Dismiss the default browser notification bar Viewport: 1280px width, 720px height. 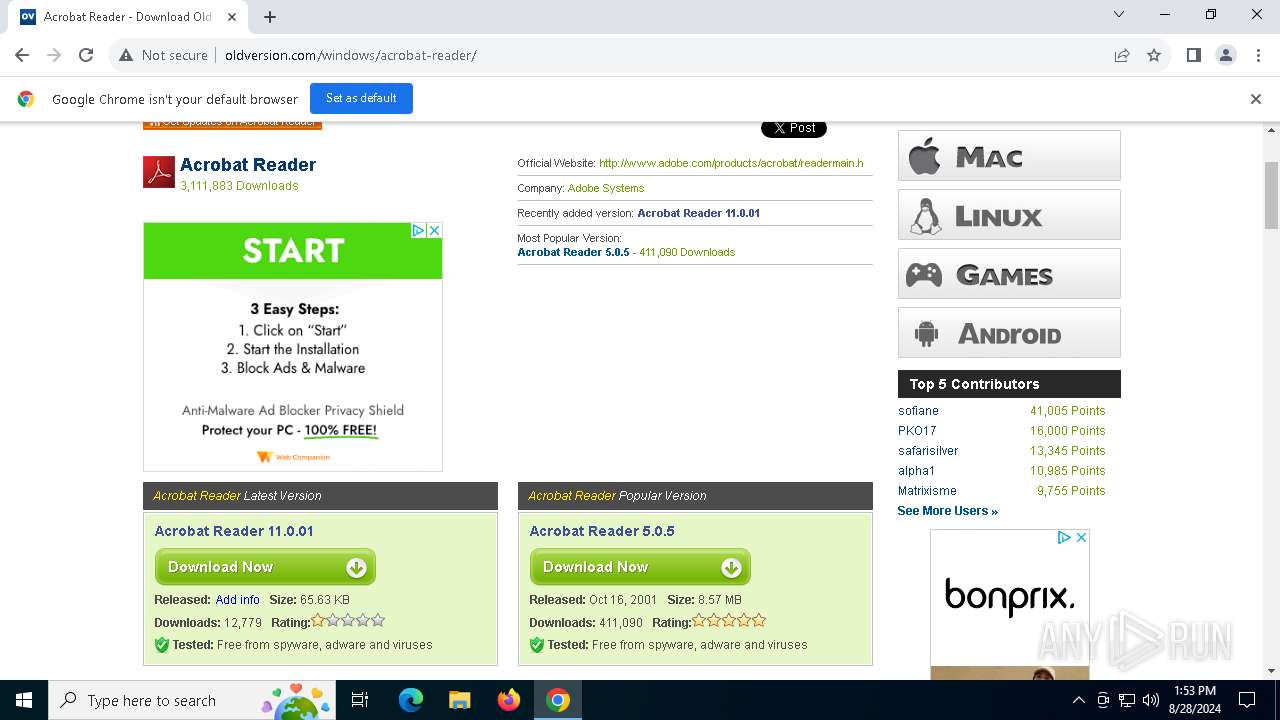coord(1256,98)
